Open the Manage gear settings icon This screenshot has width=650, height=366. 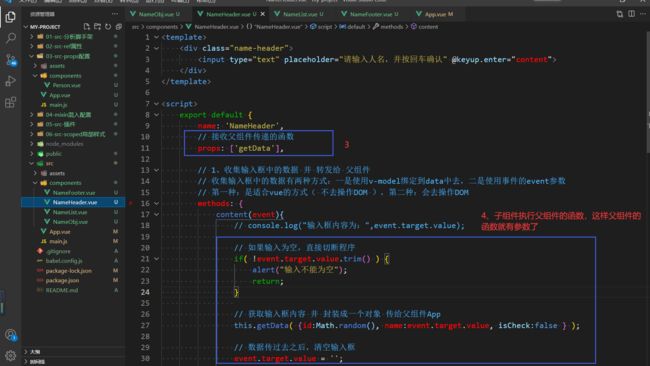tap(10, 355)
